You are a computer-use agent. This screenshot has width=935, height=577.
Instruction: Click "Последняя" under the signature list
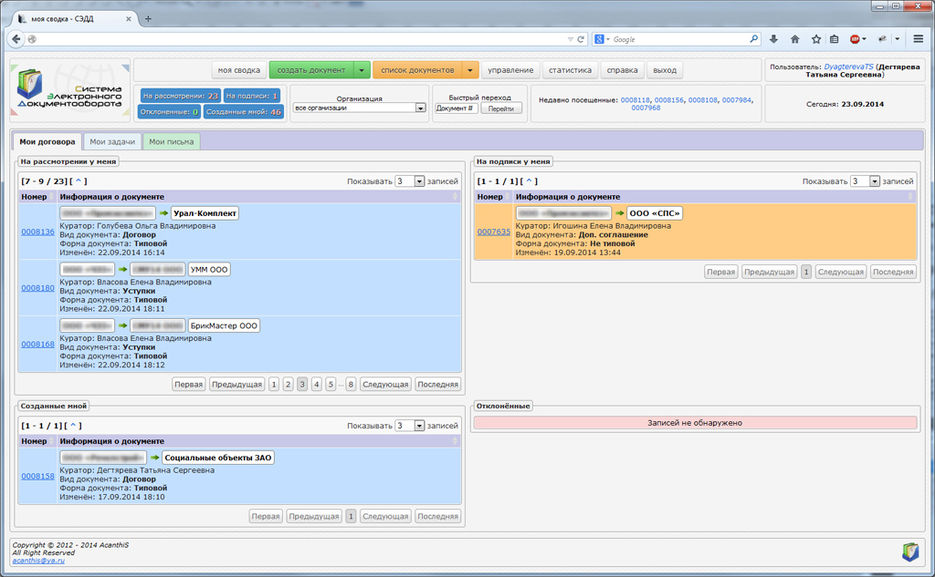point(893,272)
